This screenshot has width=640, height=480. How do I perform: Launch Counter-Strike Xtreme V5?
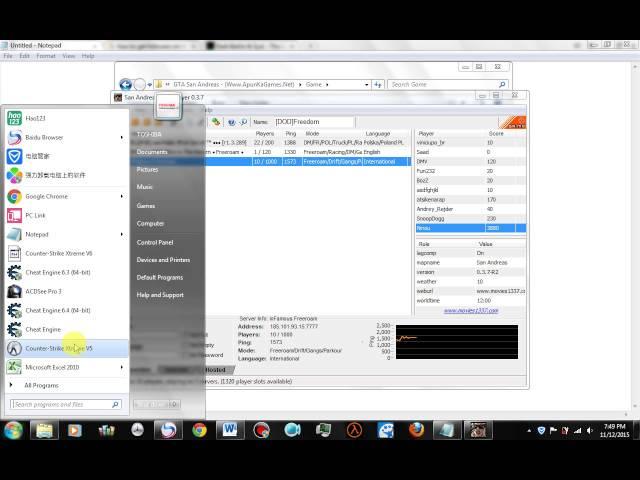(67, 348)
